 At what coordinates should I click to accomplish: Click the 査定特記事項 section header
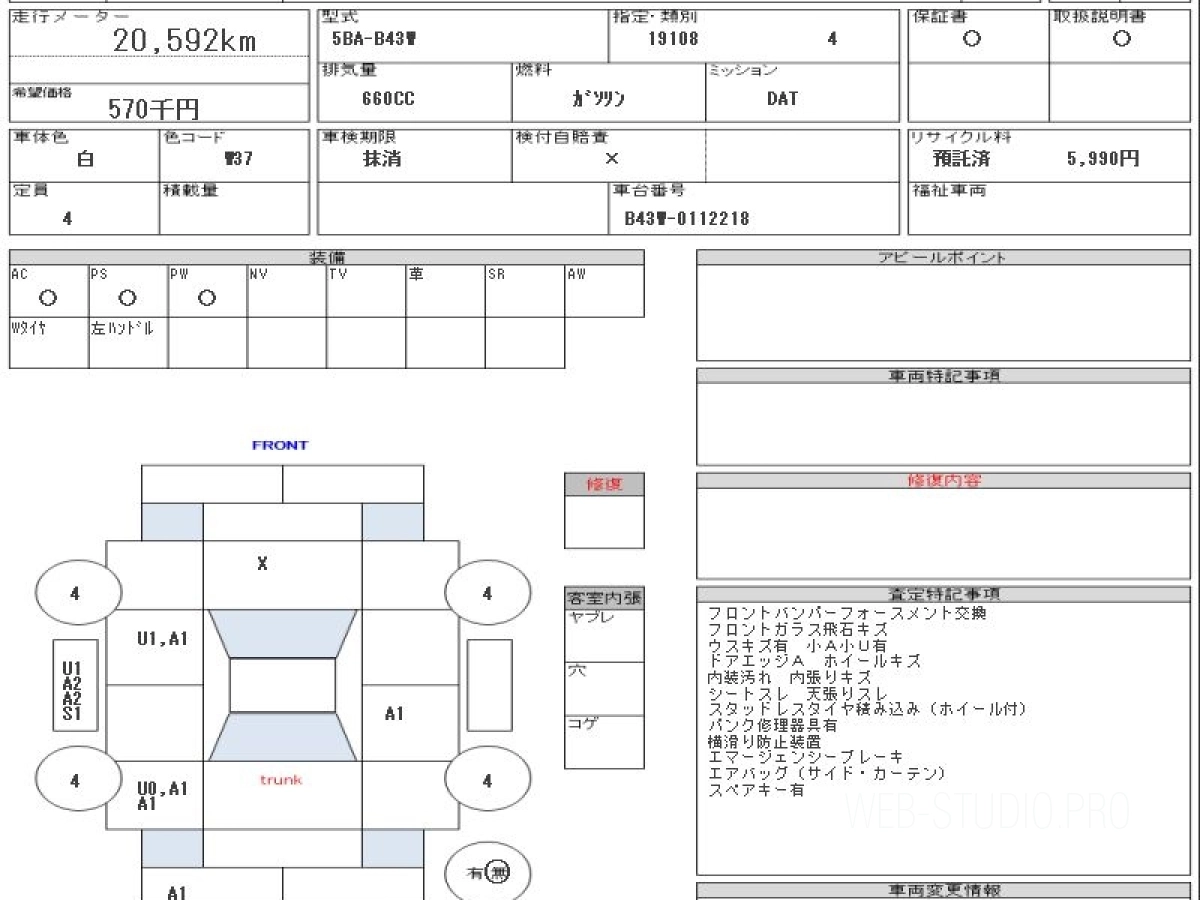pos(943,594)
